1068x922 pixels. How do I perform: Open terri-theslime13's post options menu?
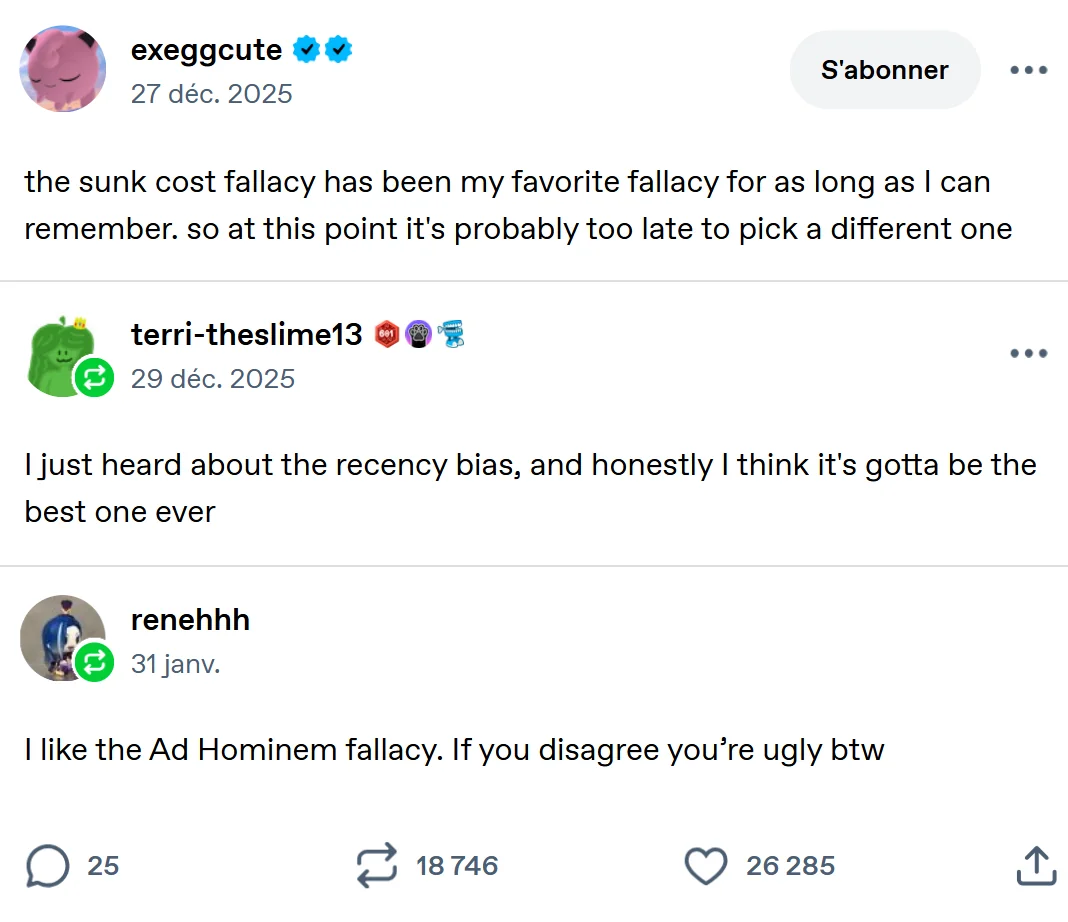(1028, 352)
